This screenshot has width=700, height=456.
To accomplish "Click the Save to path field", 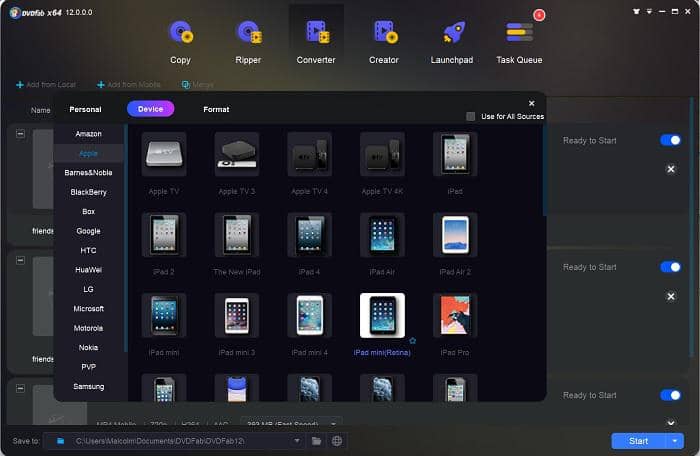I will pos(175,441).
